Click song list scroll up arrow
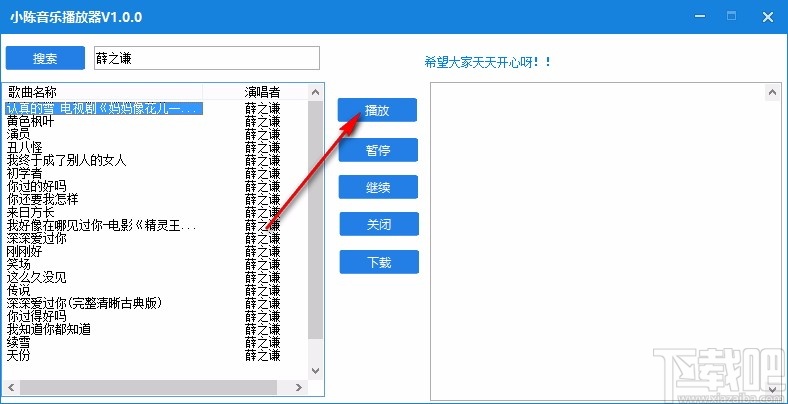This screenshot has width=788, height=404. tap(316, 92)
